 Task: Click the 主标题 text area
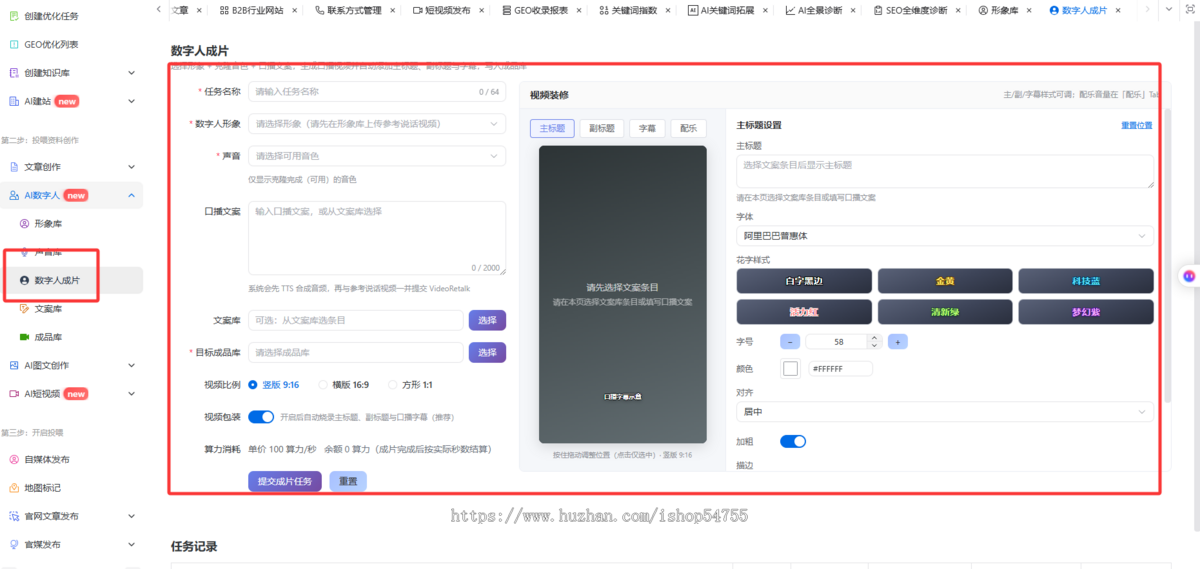(x=945, y=171)
